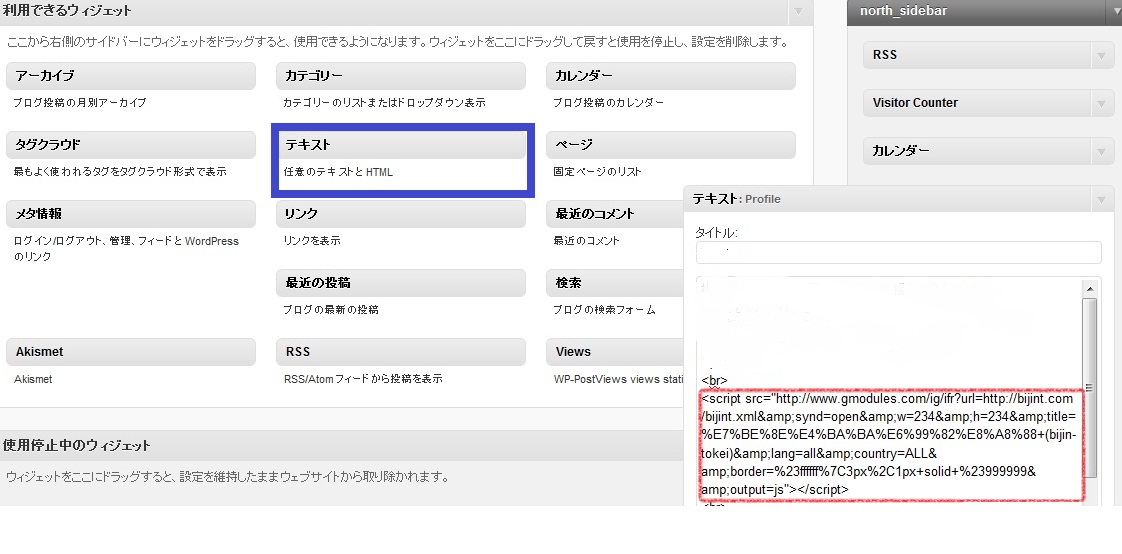This screenshot has height=554, width=1122.
Task: Click the ブログ投稿のカレンダー description
Action: 608,103
